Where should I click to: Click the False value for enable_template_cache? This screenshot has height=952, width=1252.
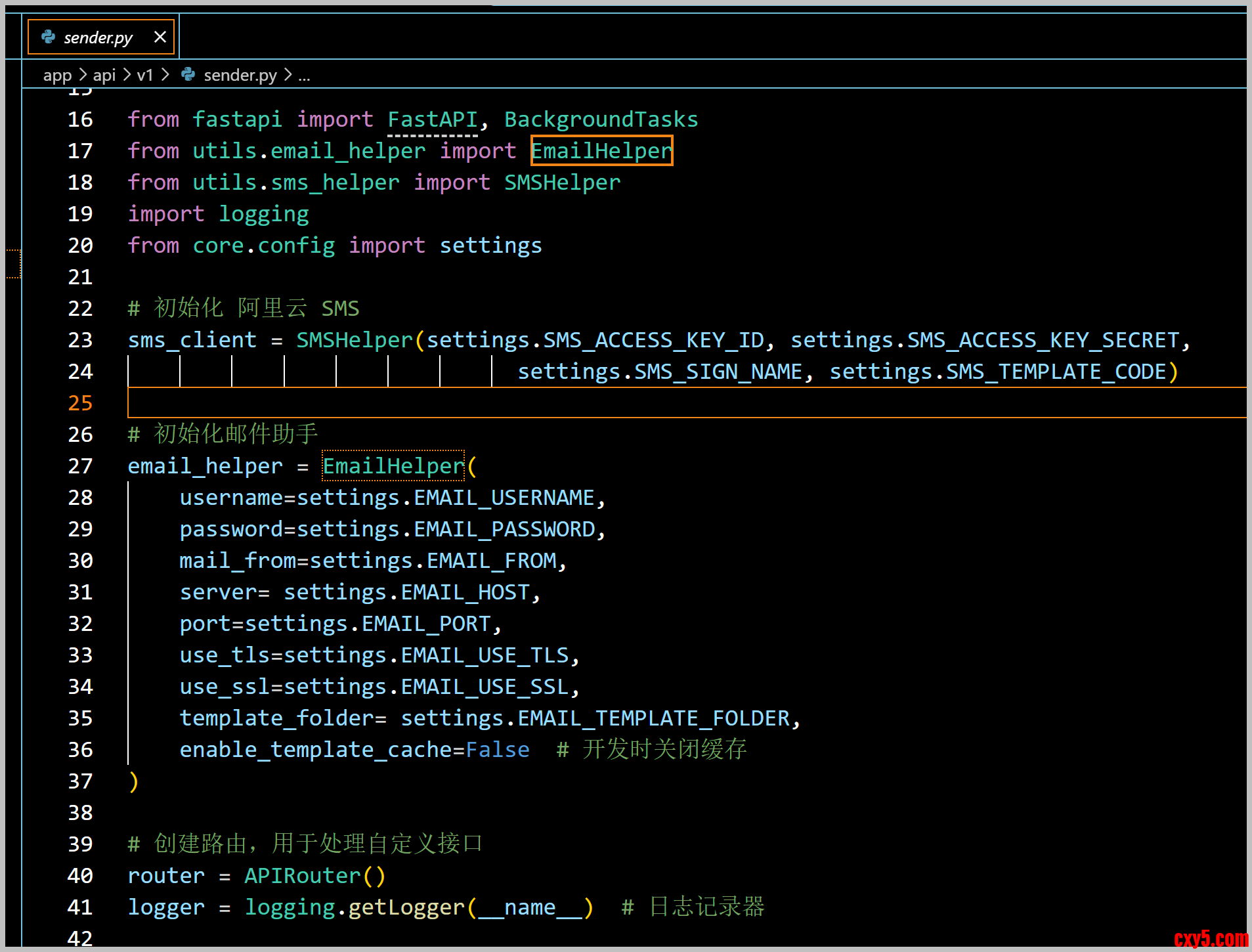click(x=497, y=750)
